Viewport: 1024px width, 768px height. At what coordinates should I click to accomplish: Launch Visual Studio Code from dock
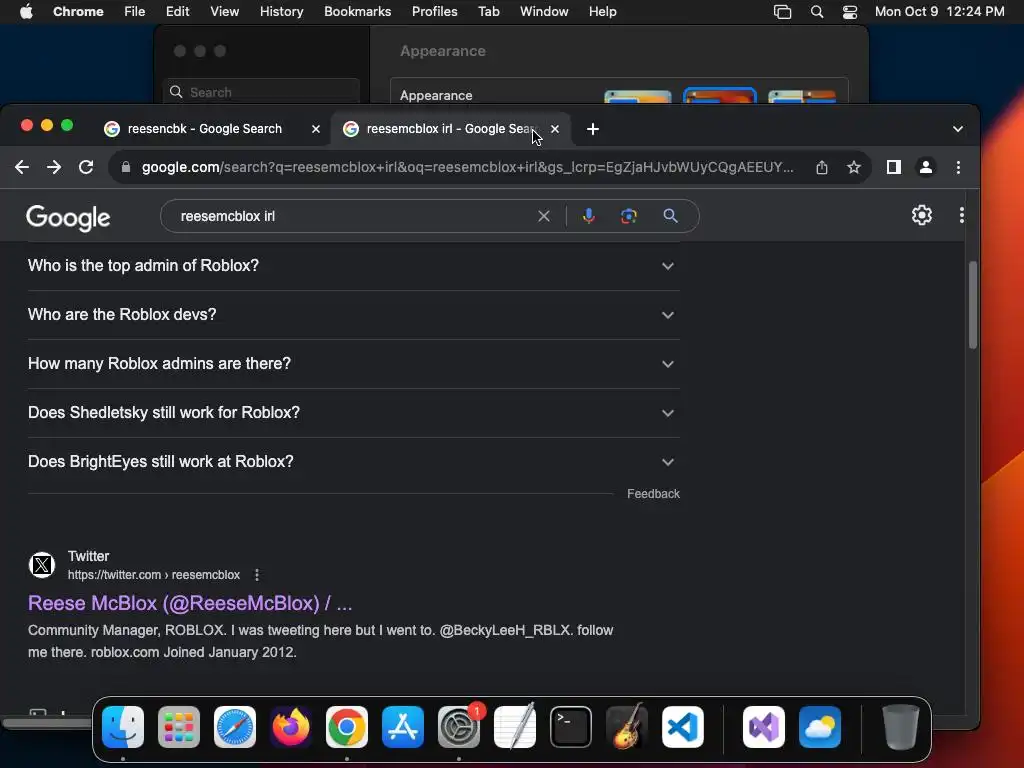[683, 727]
